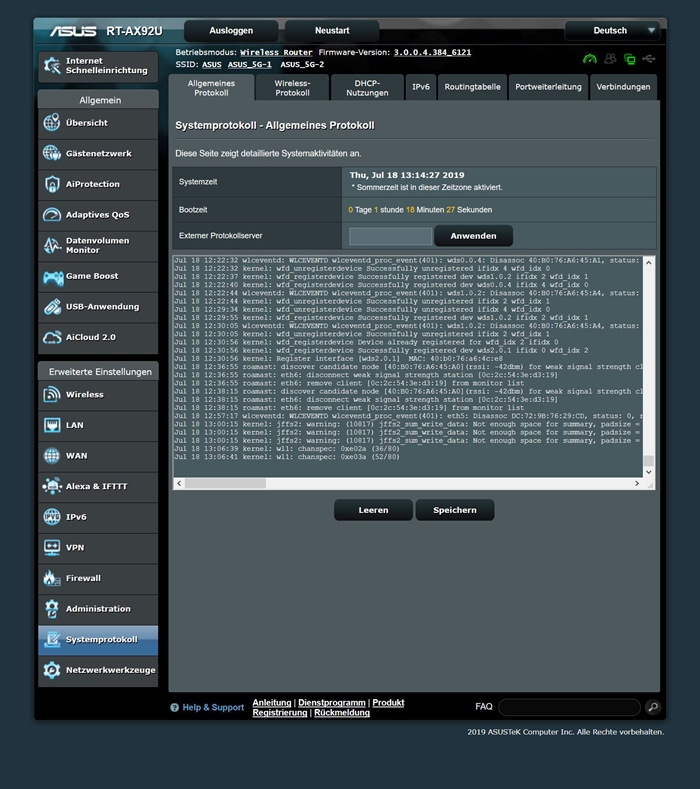Click the IPv6 sidebar icon
The image size is (700, 789).
point(51,517)
